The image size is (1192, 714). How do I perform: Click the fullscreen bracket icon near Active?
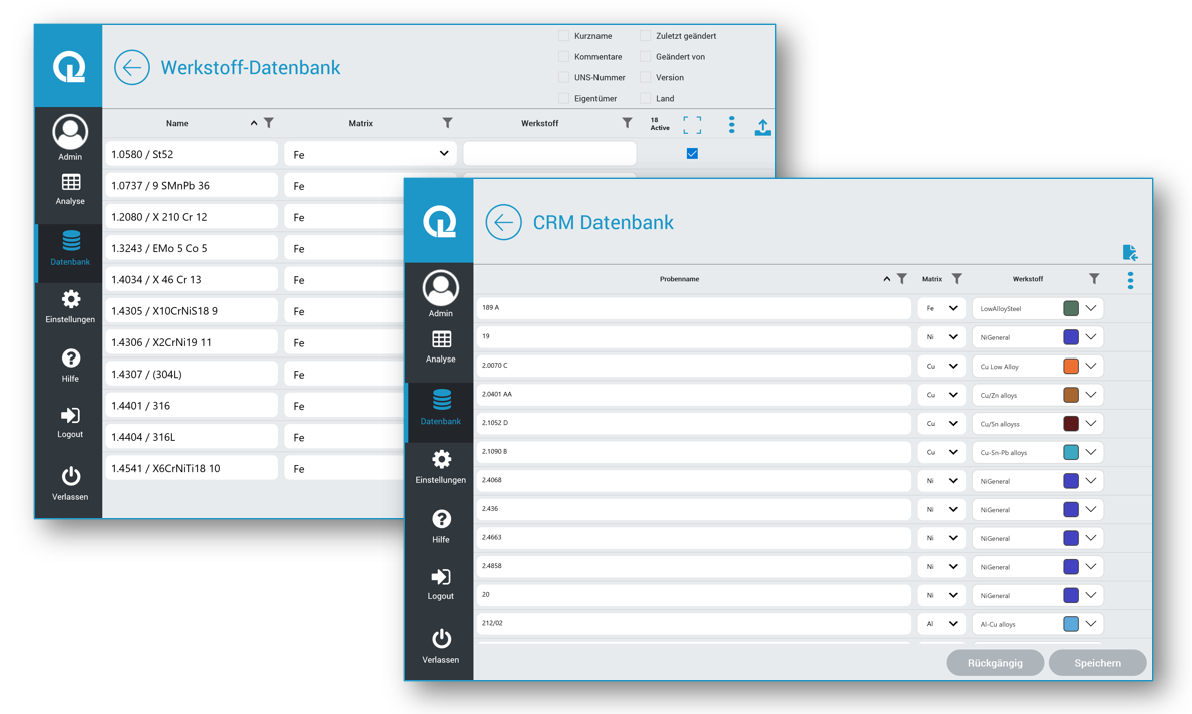(692, 125)
